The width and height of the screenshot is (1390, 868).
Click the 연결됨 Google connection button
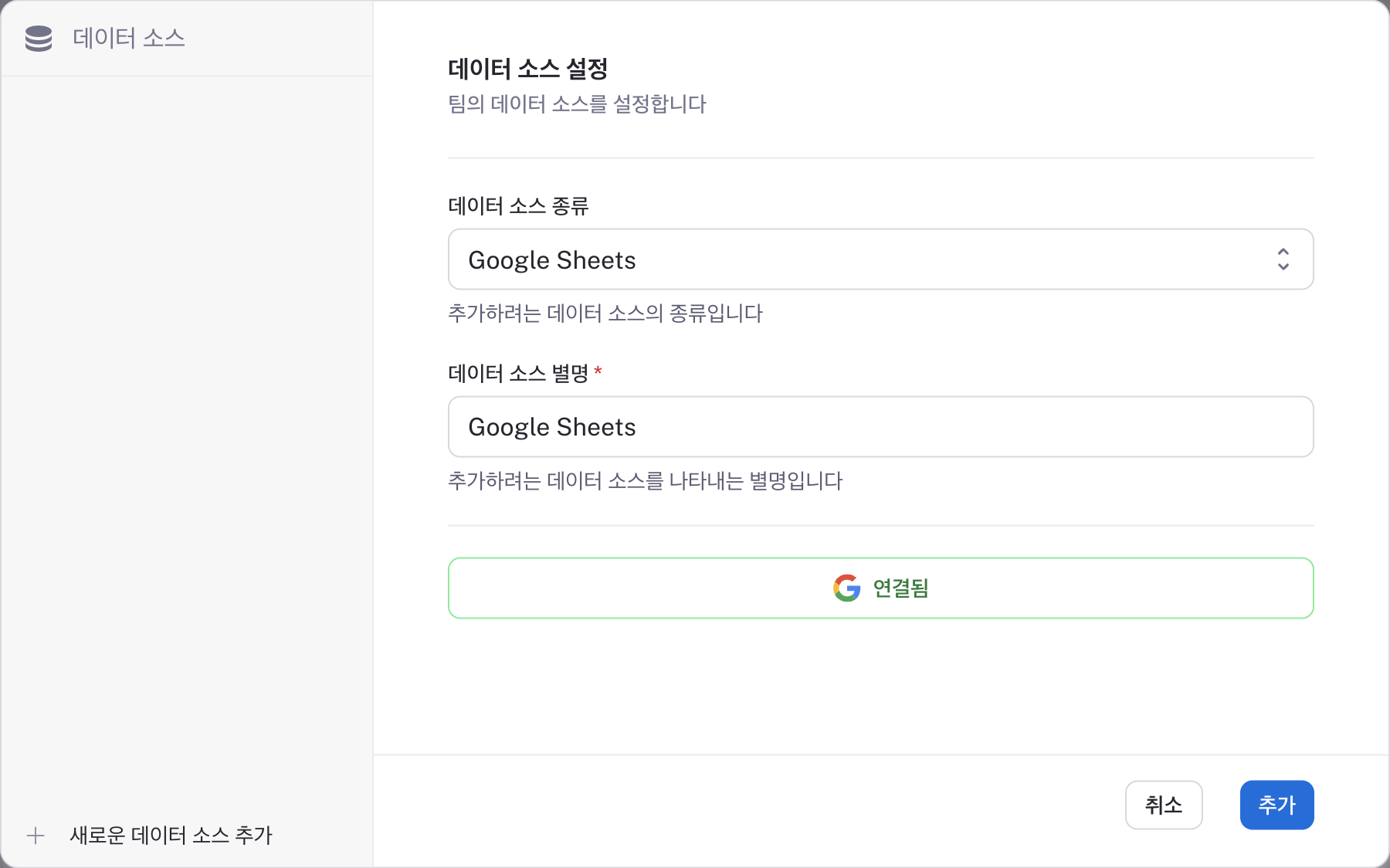click(x=880, y=588)
